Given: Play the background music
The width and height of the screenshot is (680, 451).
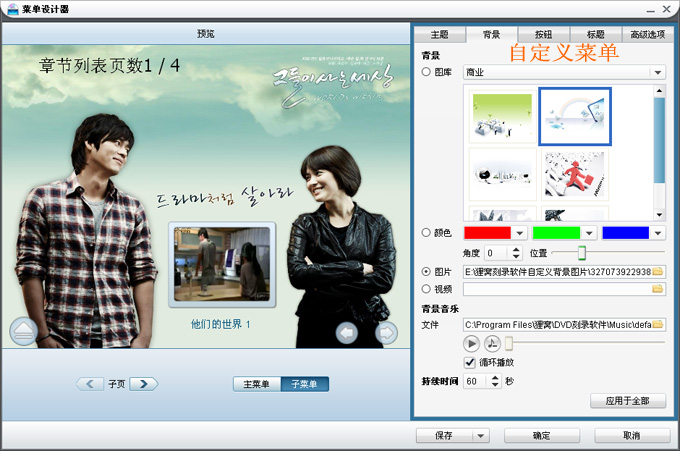Looking at the screenshot, I should click(471, 344).
